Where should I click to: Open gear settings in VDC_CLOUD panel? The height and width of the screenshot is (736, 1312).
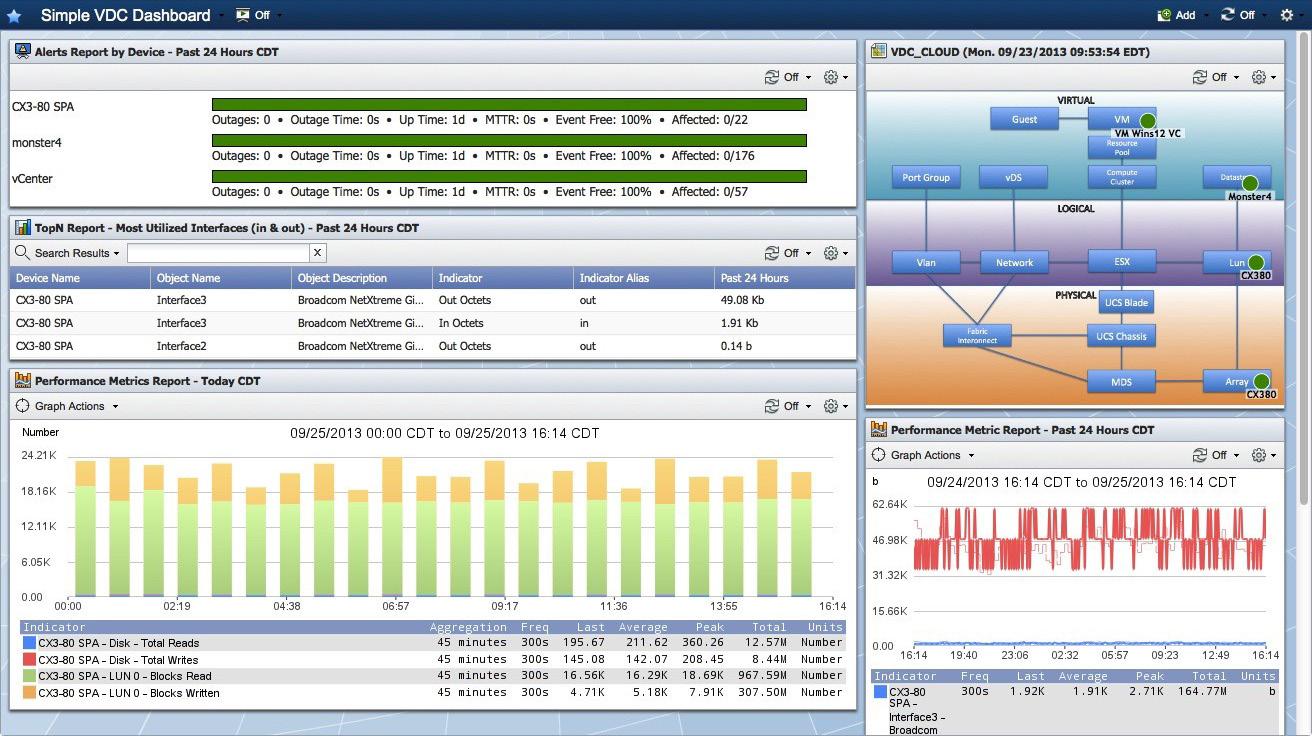pyautogui.click(x=1259, y=77)
